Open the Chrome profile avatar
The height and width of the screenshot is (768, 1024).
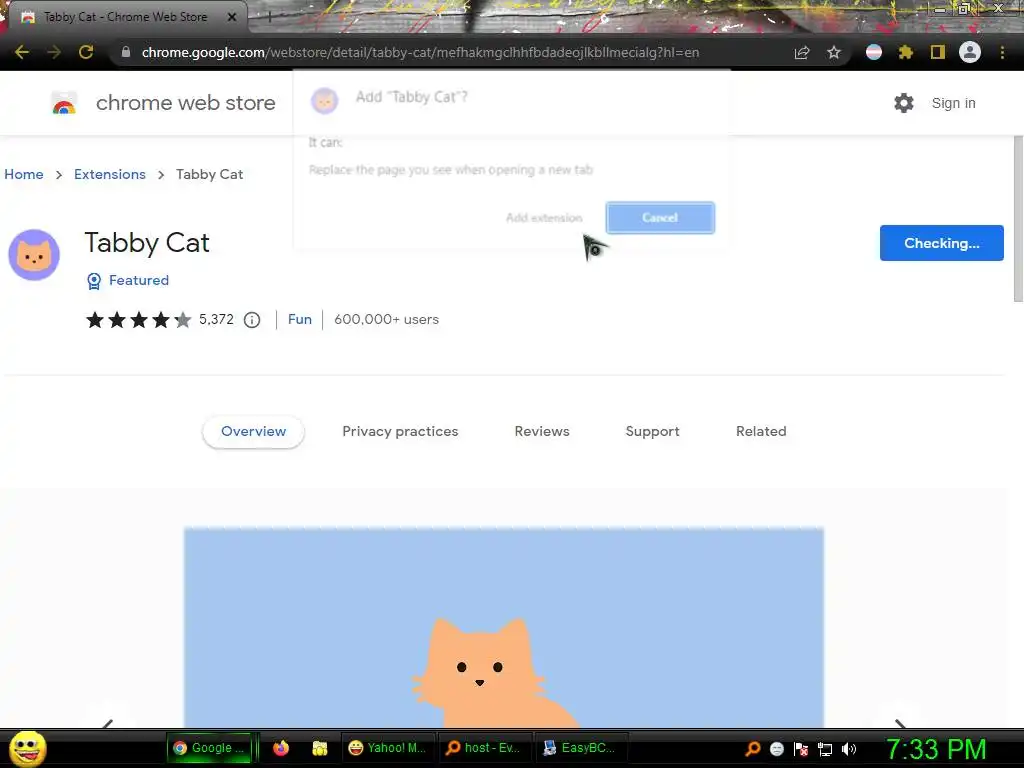click(969, 52)
